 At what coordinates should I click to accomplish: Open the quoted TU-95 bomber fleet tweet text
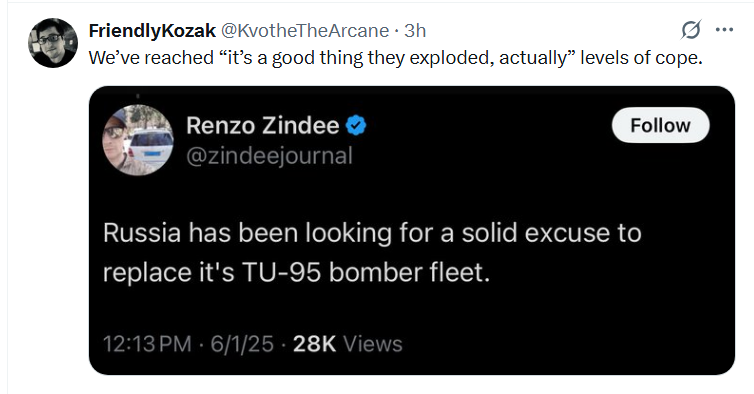372,253
